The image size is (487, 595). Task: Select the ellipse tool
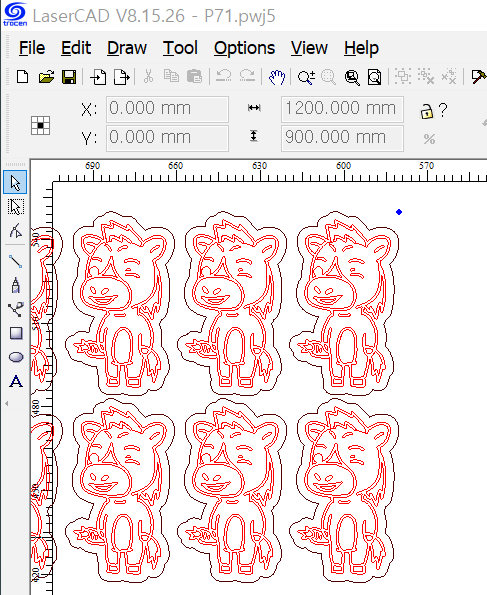[16, 357]
